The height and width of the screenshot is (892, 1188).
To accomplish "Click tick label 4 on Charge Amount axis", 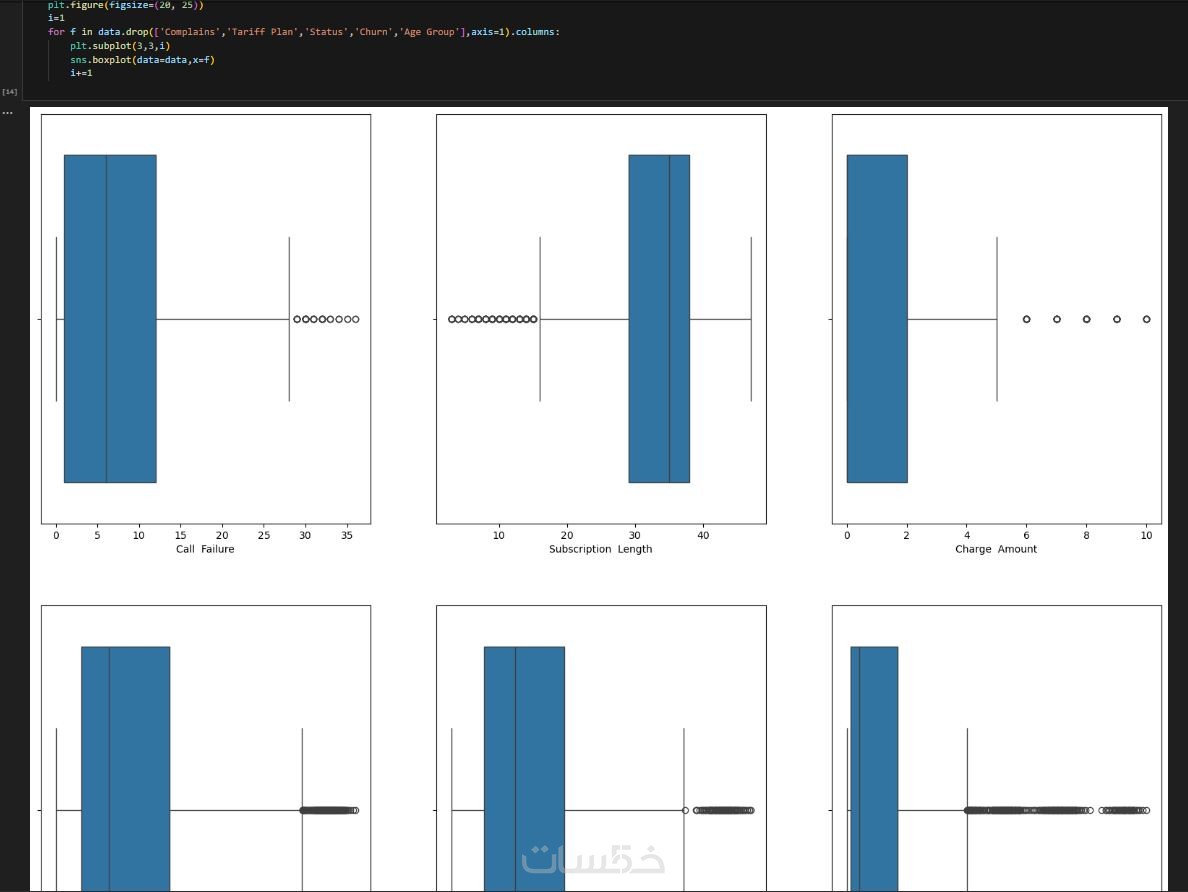I will click(x=967, y=535).
